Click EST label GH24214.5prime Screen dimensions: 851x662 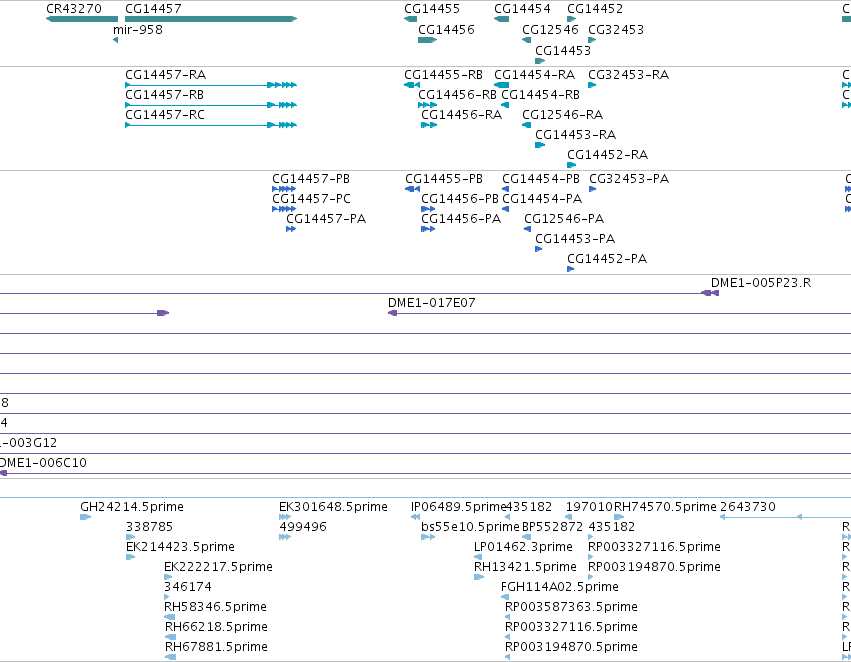tap(132, 507)
